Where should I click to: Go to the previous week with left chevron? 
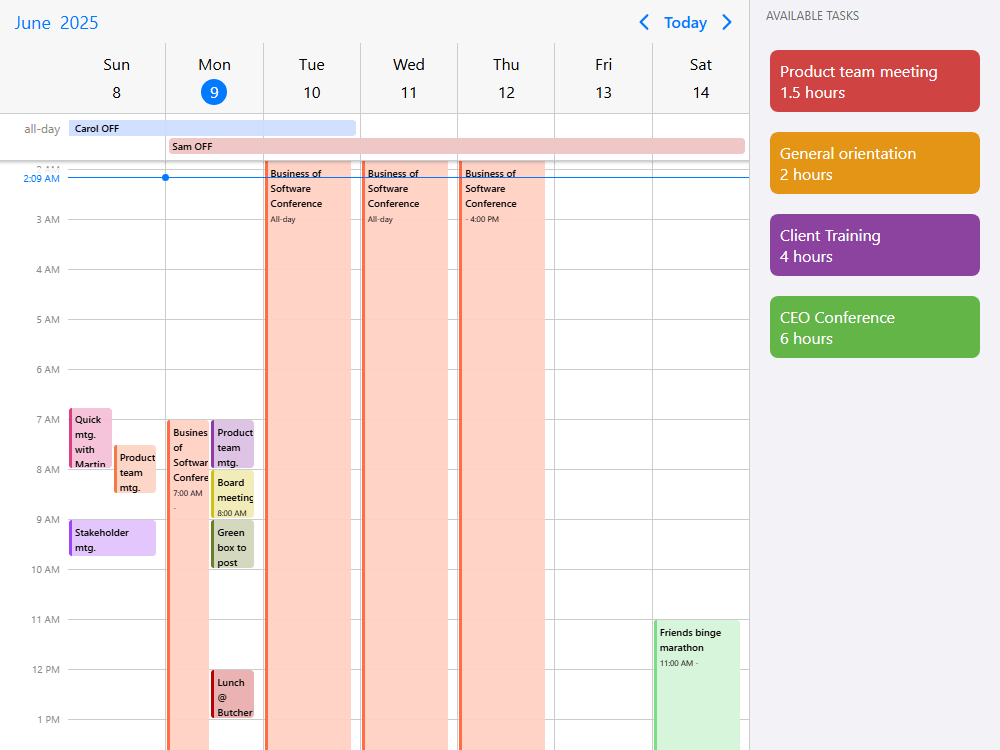point(644,23)
